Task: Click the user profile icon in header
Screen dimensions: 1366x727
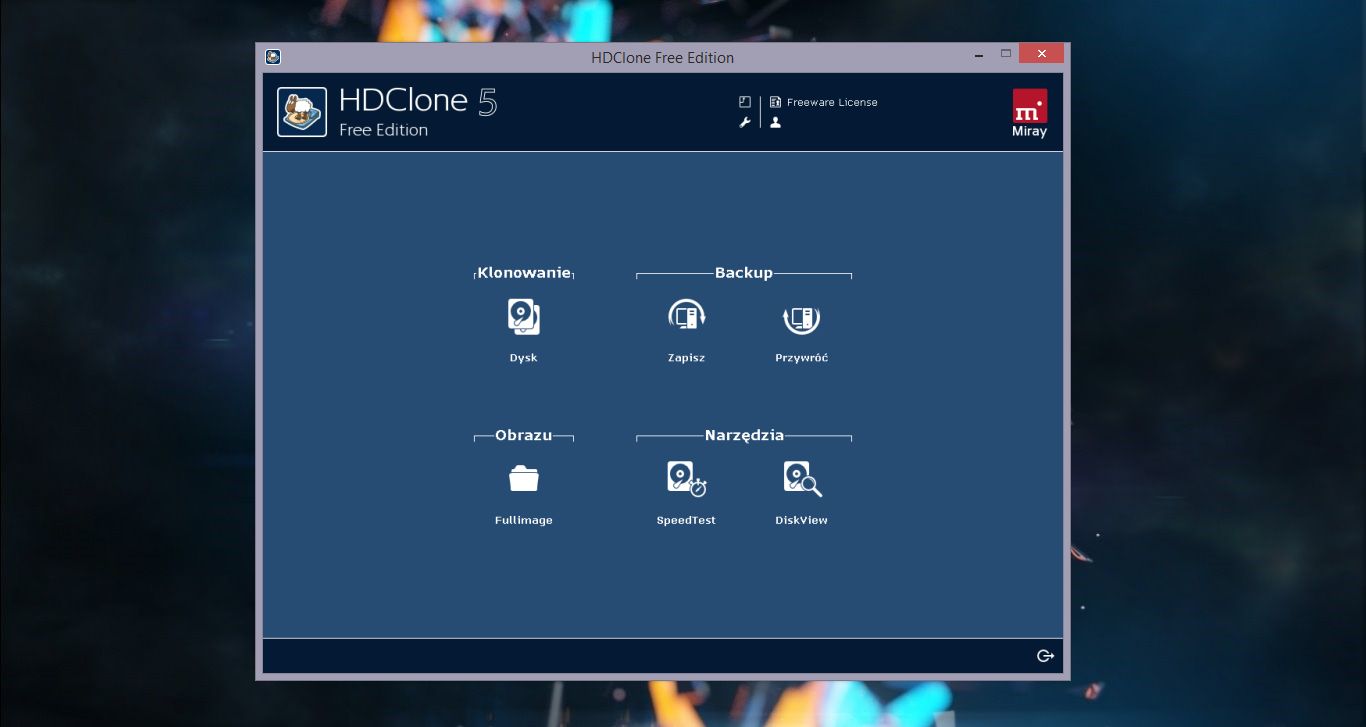Action: coord(775,122)
